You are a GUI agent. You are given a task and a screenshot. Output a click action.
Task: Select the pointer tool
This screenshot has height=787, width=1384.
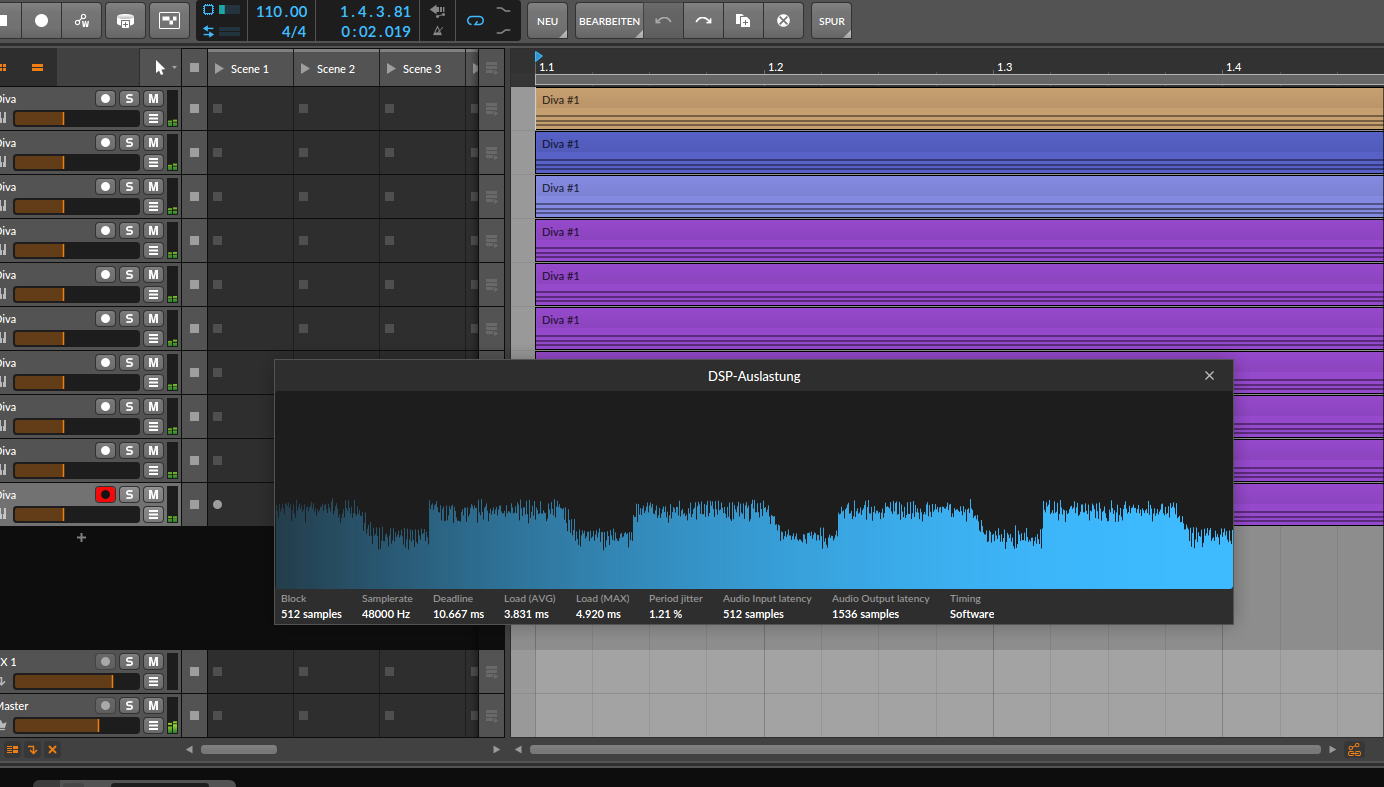pyautogui.click(x=159, y=68)
